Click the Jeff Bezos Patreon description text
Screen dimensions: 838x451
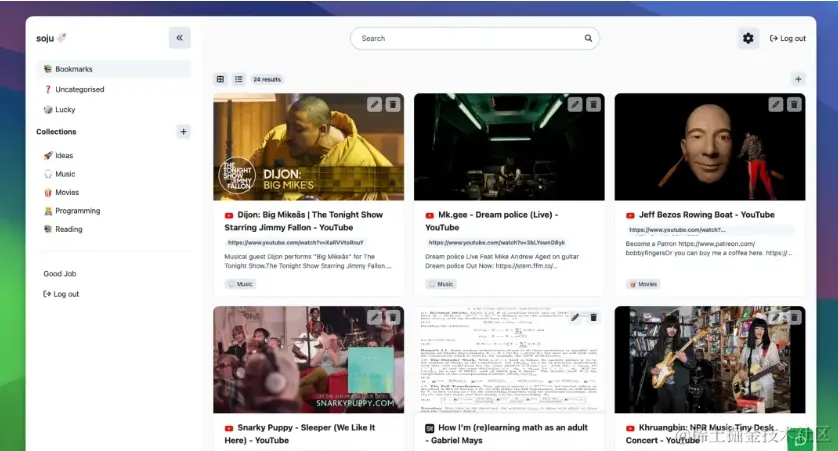point(709,248)
